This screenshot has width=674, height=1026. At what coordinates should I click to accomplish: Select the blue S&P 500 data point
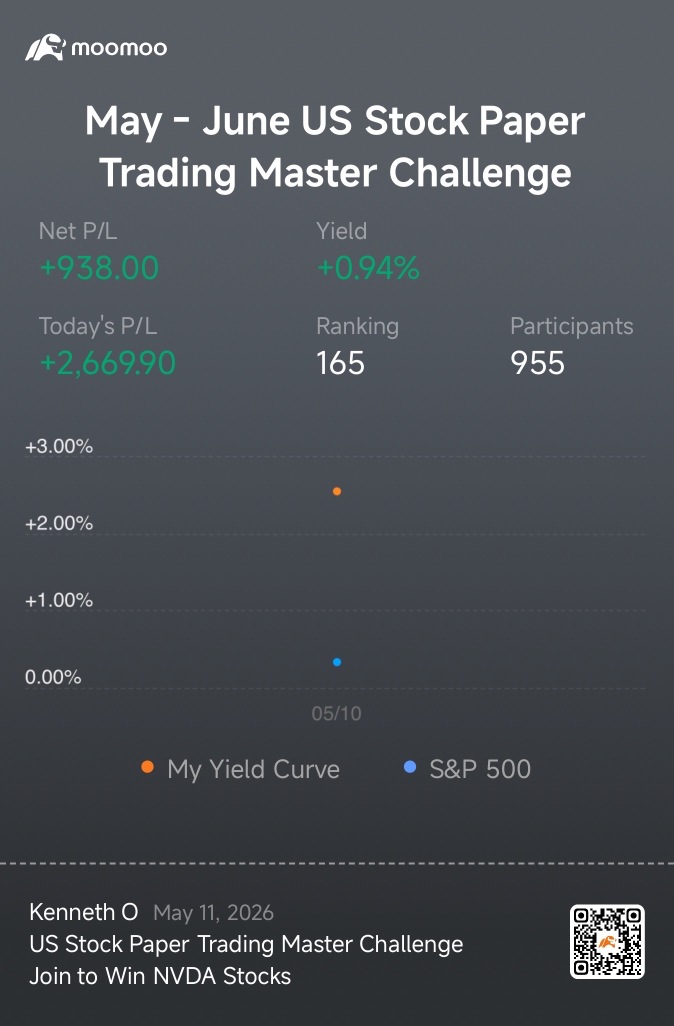[x=336, y=662]
